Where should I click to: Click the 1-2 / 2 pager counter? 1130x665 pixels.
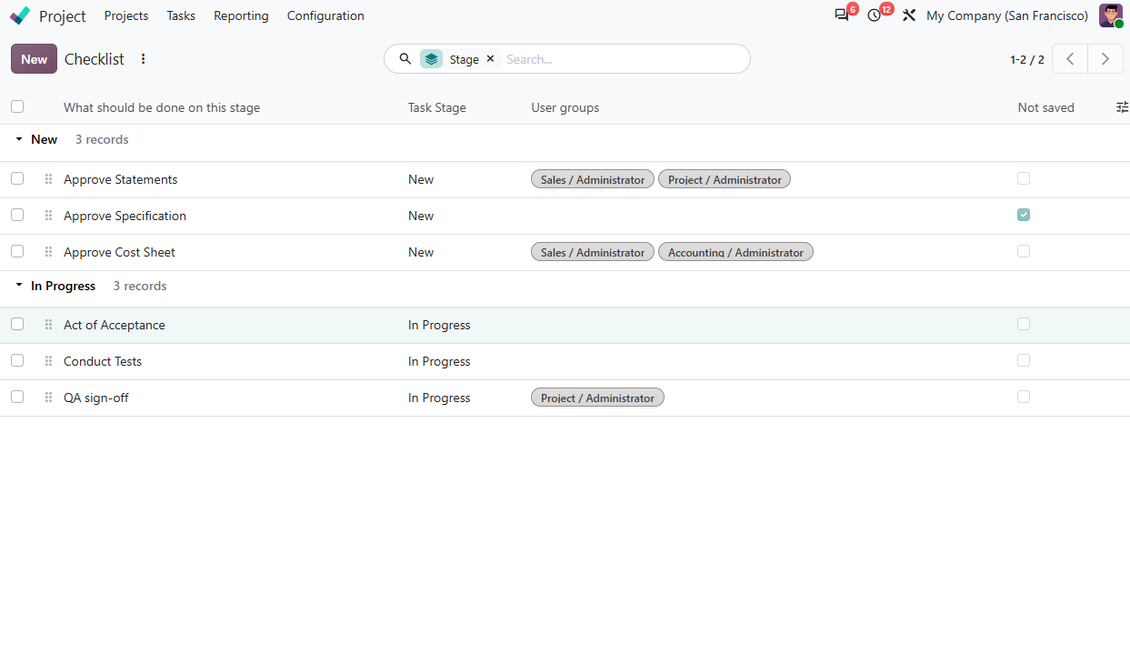1027,60
